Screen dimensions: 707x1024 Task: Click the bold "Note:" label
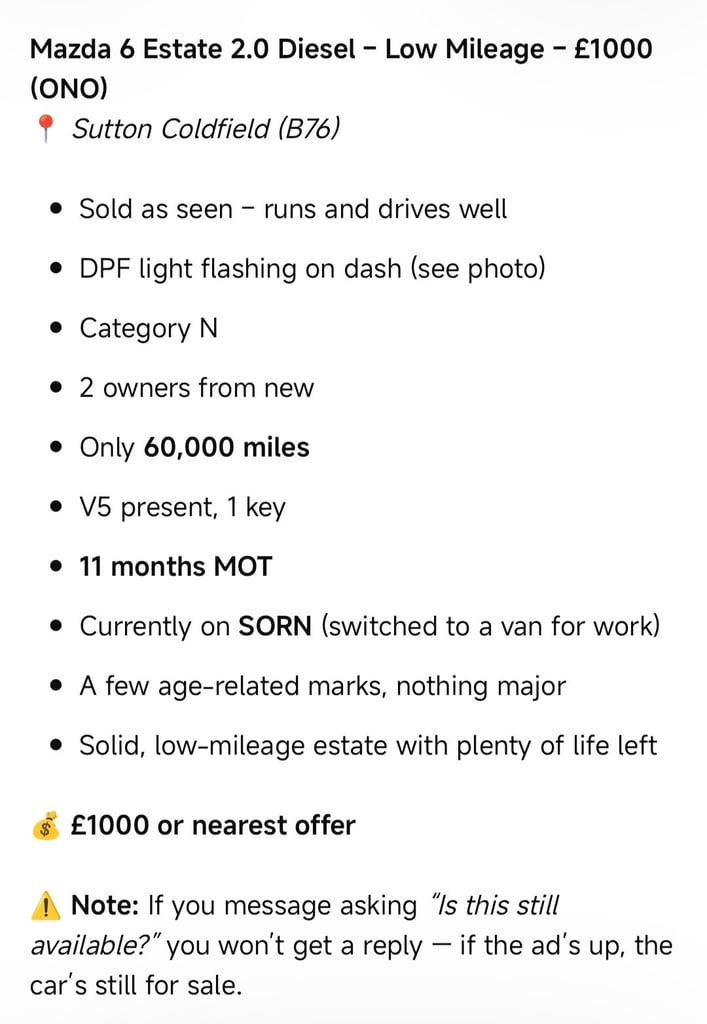pos(104,906)
